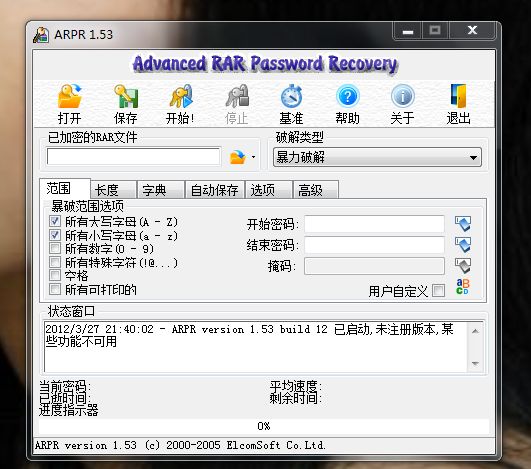Enable the 空格 (space) checkbox
Image resolution: width=531 pixels, height=469 pixels.
[55, 275]
